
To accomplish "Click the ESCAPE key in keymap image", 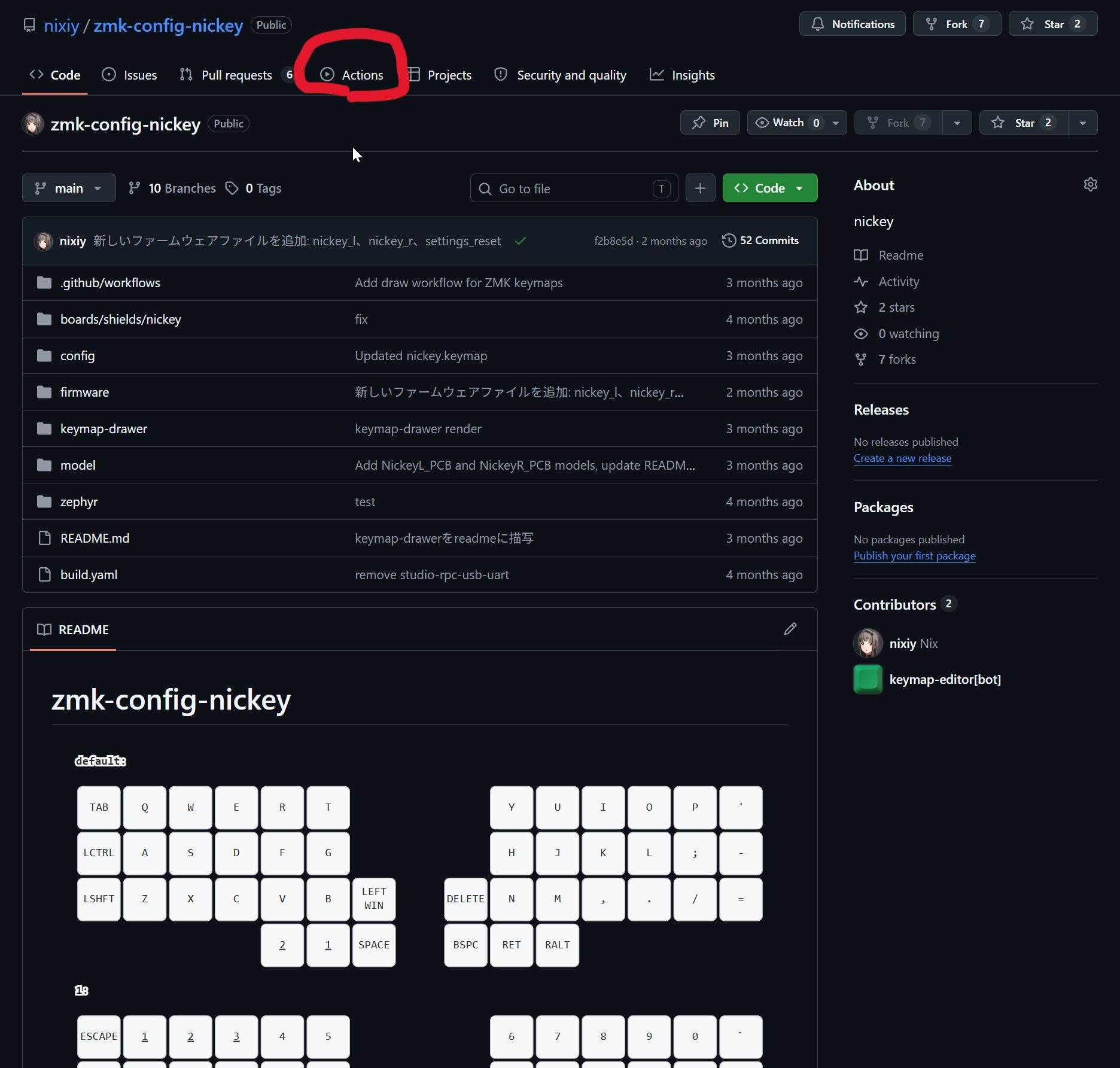I will click(x=99, y=1036).
